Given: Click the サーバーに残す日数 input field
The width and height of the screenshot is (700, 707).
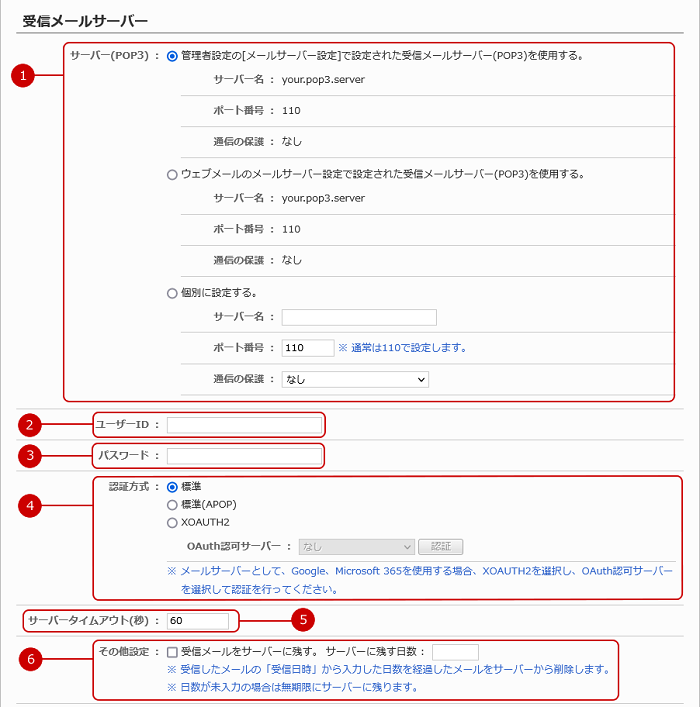Looking at the screenshot, I should [455, 651].
